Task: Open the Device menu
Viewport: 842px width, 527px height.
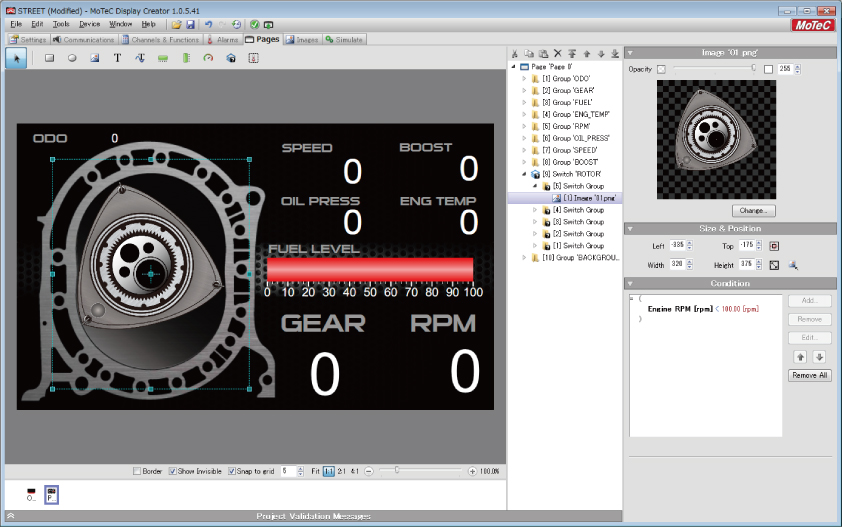Action: (x=89, y=23)
